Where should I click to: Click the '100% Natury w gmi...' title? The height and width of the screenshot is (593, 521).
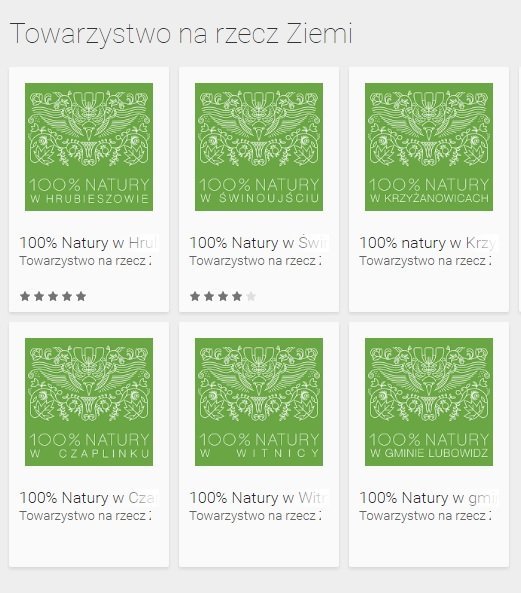point(428,497)
